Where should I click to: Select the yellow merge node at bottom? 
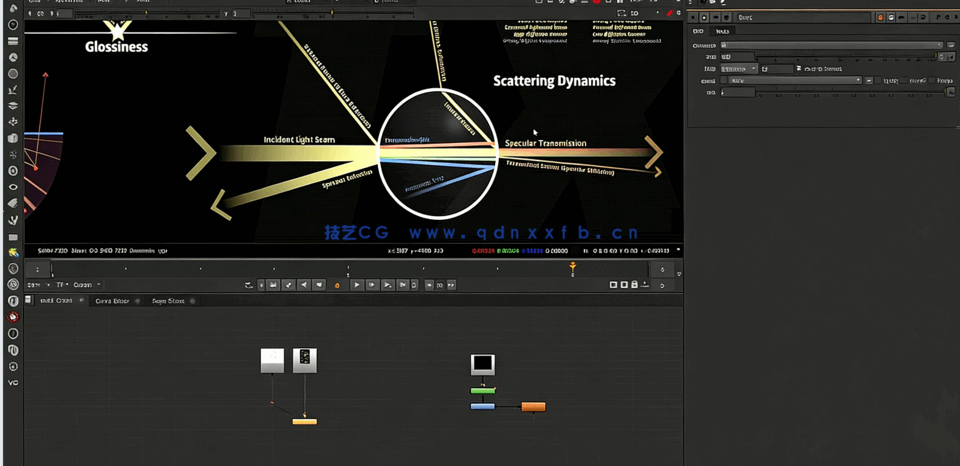click(304, 421)
